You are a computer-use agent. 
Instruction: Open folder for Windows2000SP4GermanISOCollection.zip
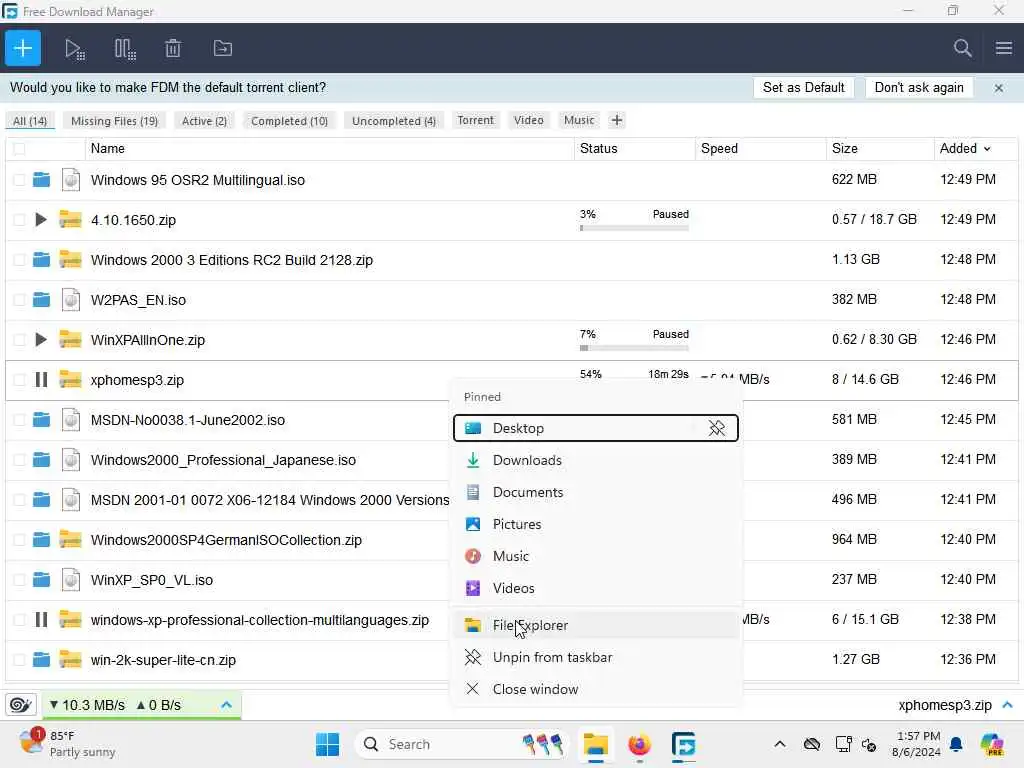[41, 539]
